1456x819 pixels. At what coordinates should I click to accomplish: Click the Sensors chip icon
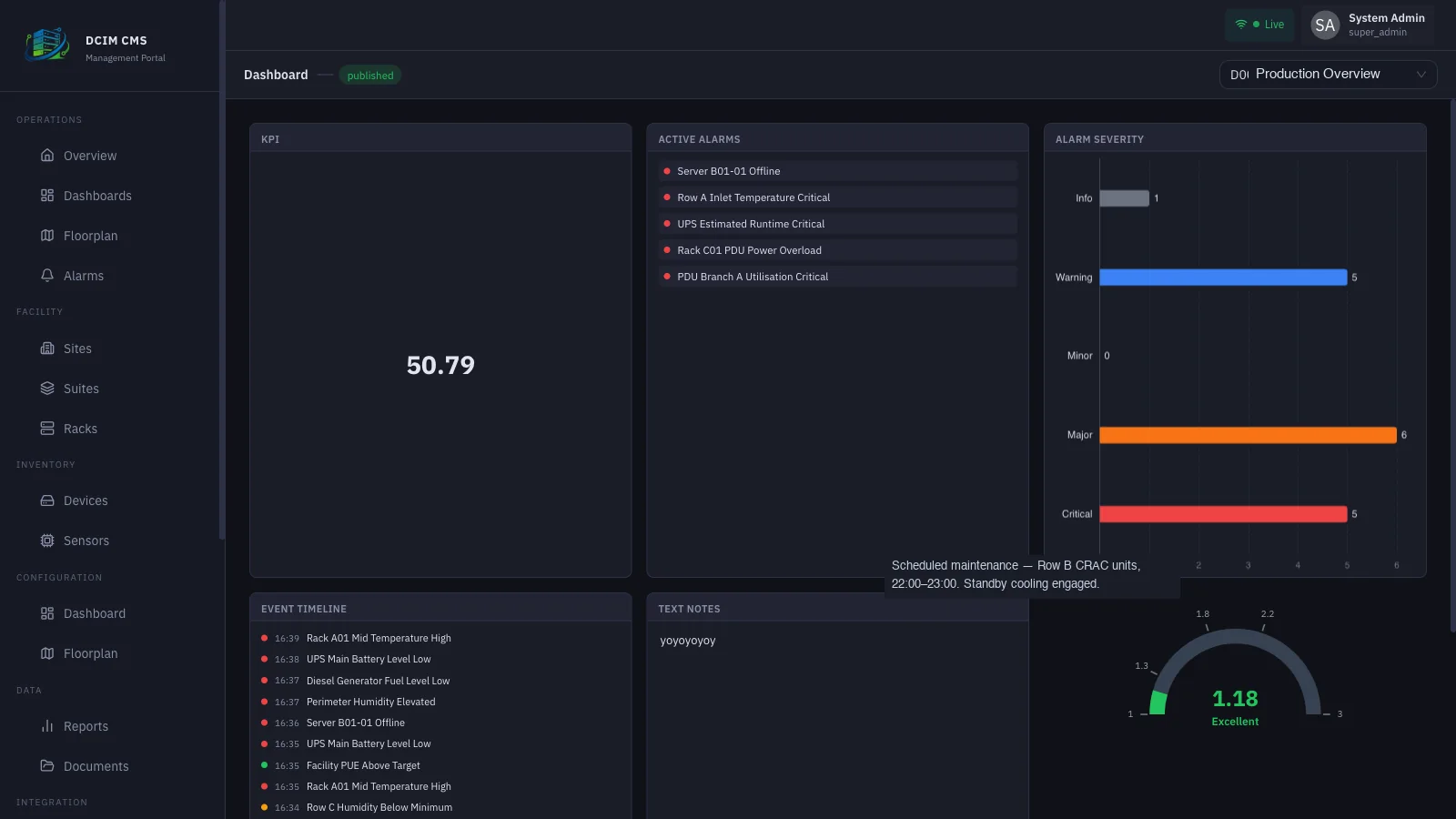click(47, 541)
